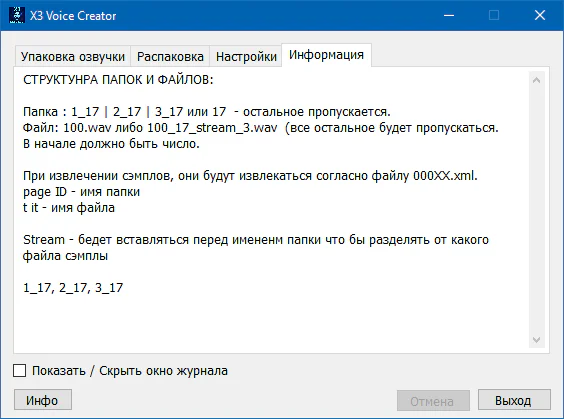Click the line mentioning 000XX.xml

pyautogui.click(x=250, y=176)
